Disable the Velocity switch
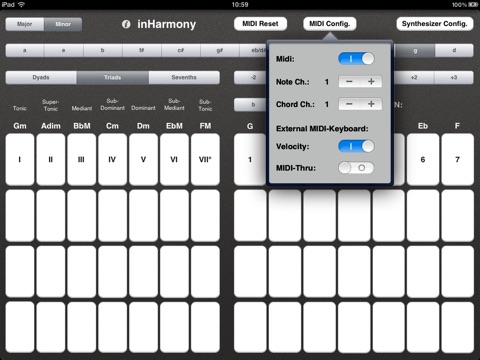The width and height of the screenshot is (480, 360). click(x=356, y=146)
